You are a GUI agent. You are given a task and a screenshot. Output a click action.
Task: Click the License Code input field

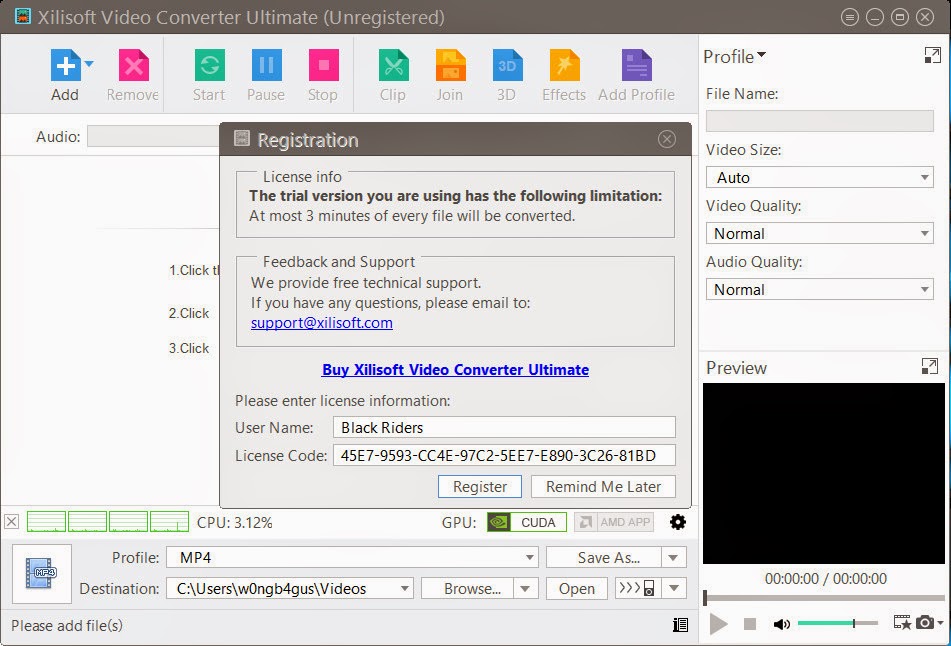pos(504,455)
